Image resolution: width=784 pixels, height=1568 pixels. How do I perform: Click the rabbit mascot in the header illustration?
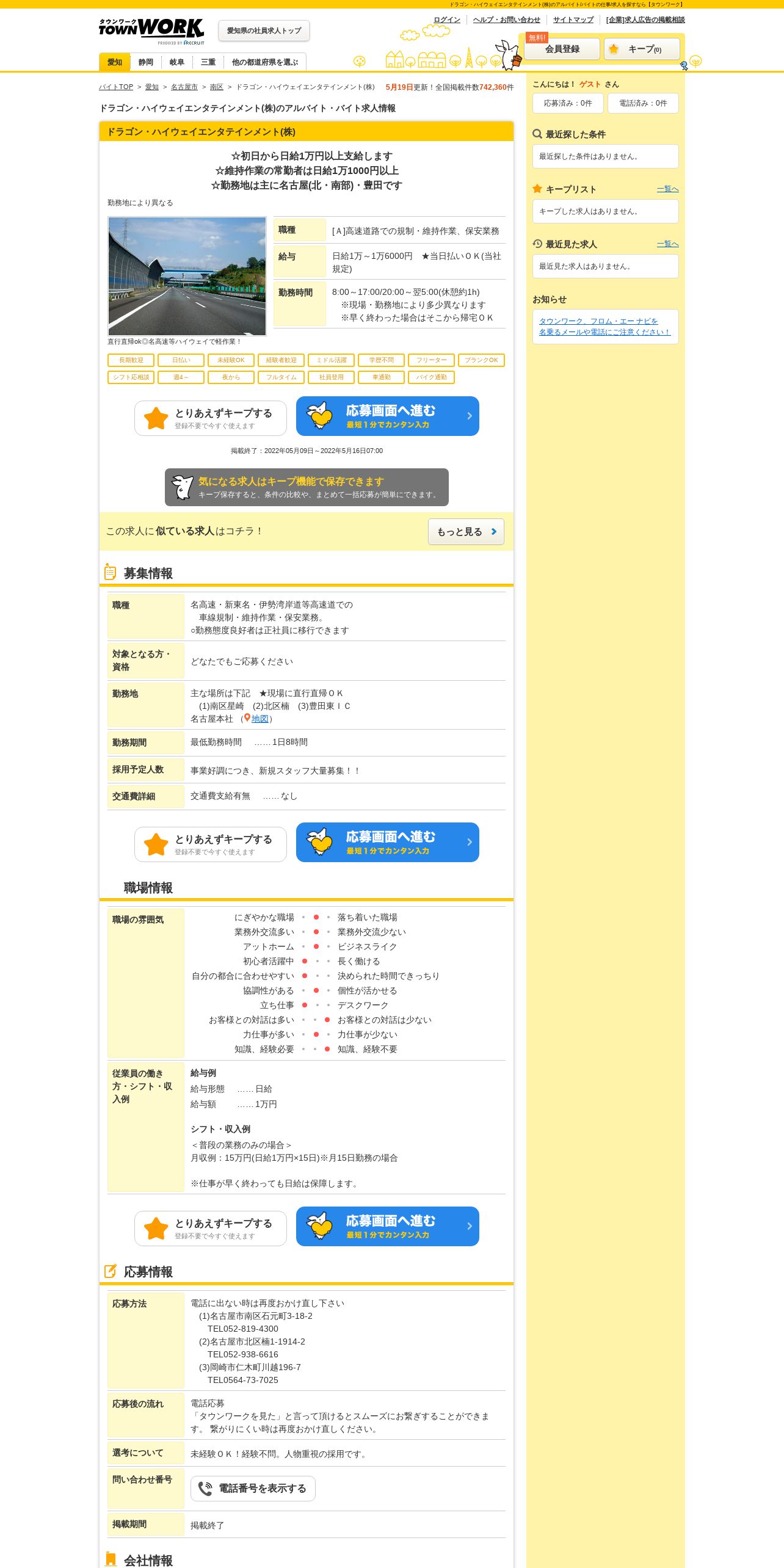(x=509, y=54)
